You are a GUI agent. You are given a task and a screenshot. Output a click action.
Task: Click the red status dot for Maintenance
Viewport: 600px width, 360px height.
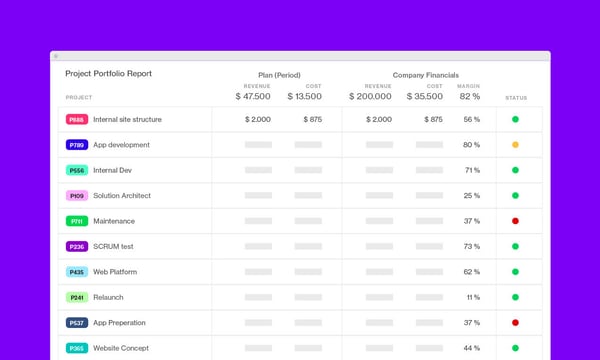[x=515, y=221]
